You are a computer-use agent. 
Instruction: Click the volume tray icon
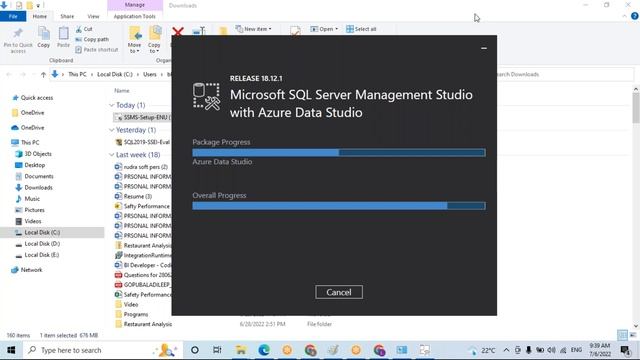[551, 350]
